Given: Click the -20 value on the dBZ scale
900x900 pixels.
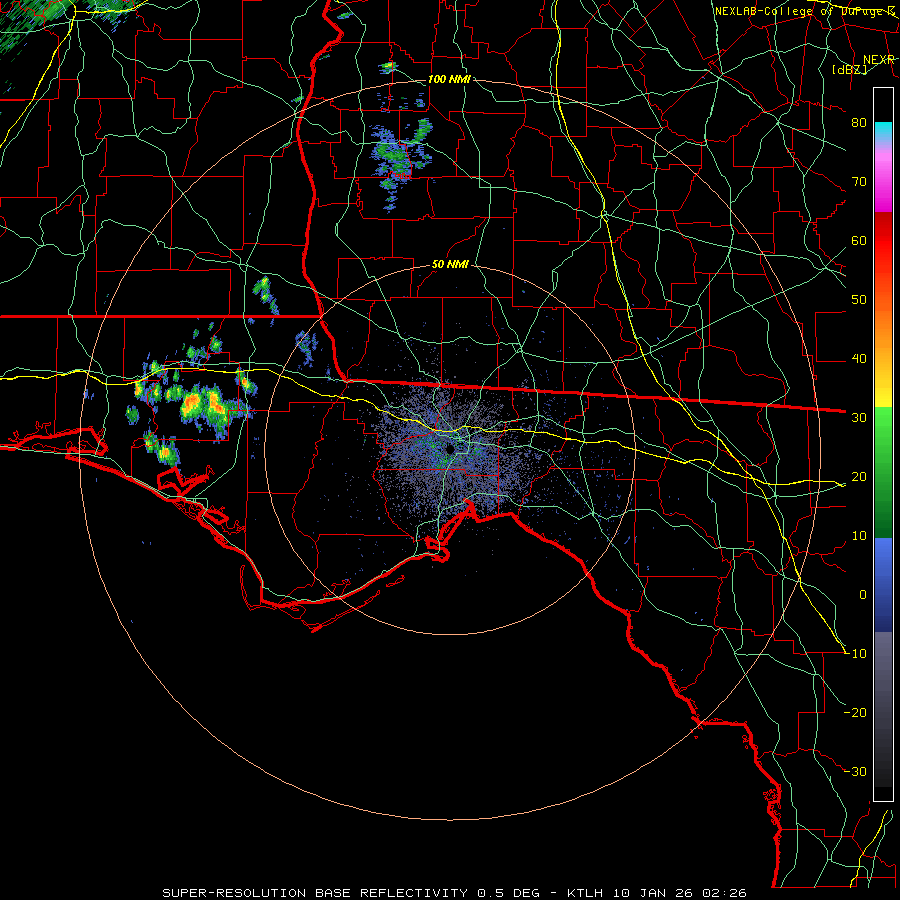Looking at the screenshot, I should click(855, 713).
